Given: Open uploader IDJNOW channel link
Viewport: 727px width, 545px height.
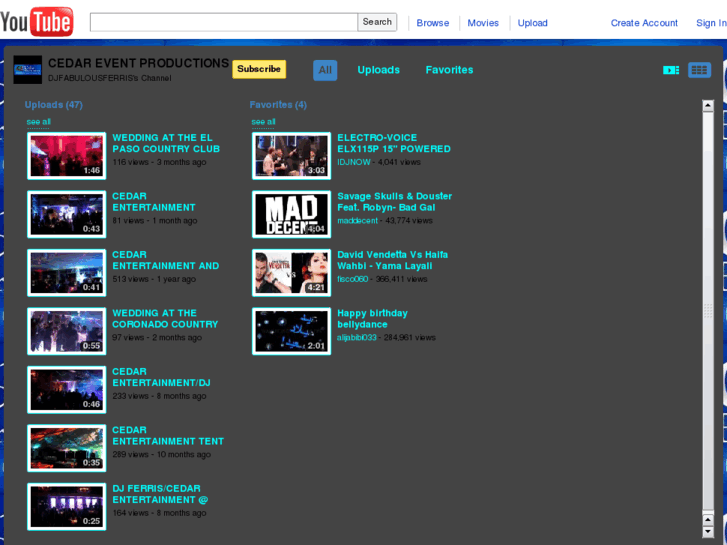Looking at the screenshot, I should coord(354,162).
